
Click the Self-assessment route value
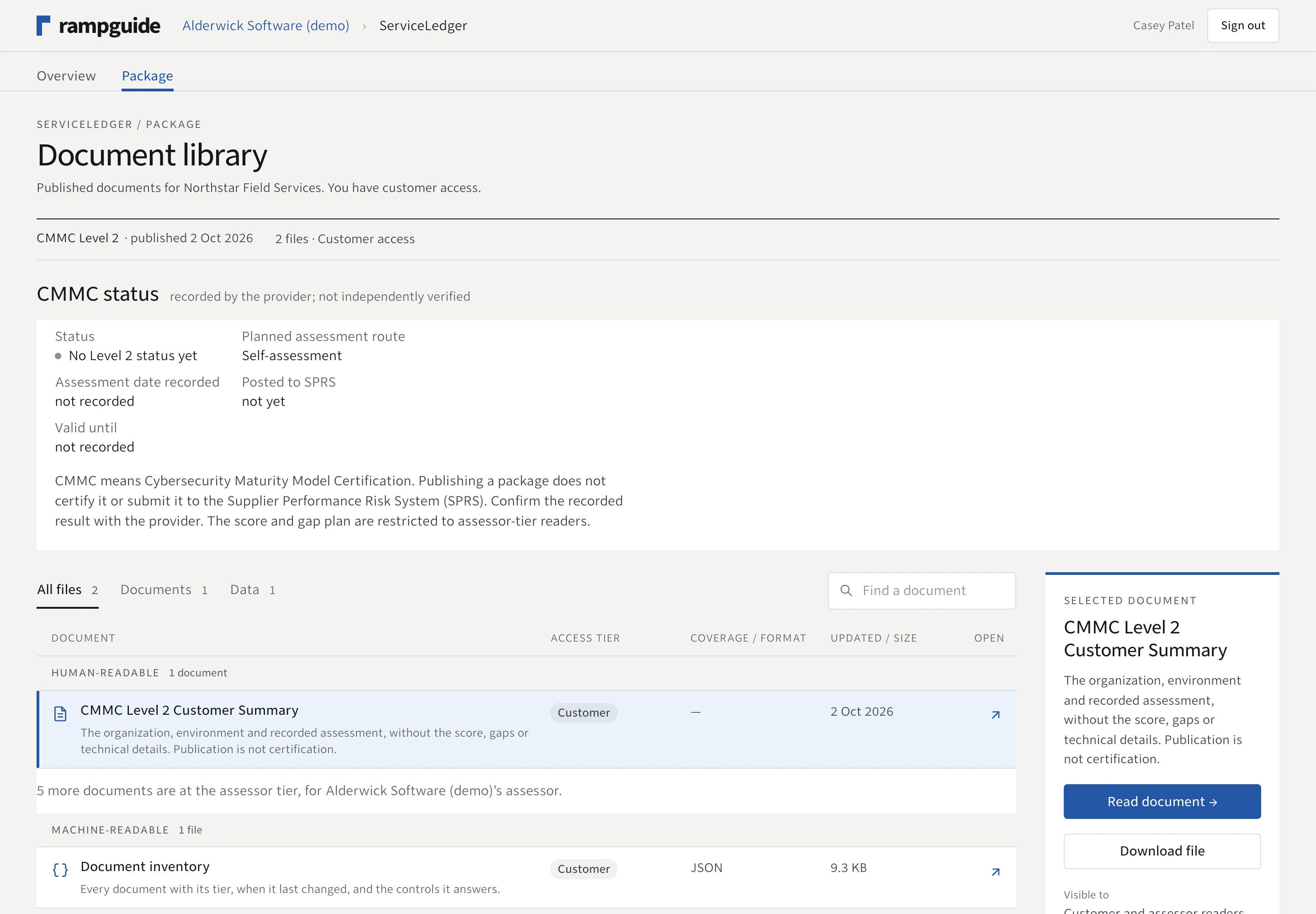click(x=292, y=356)
